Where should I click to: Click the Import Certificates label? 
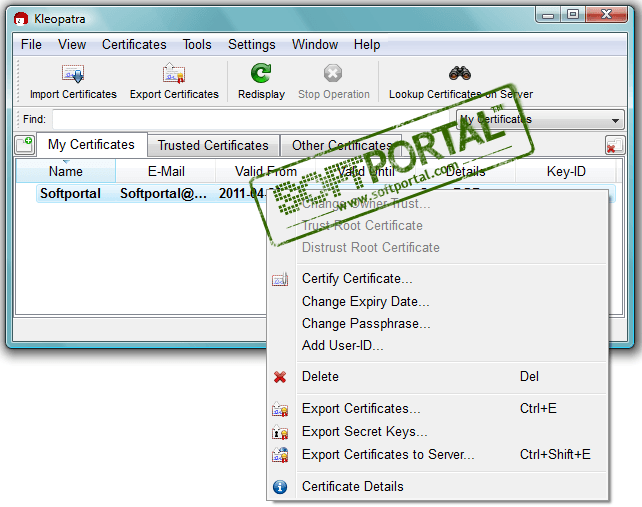73,94
